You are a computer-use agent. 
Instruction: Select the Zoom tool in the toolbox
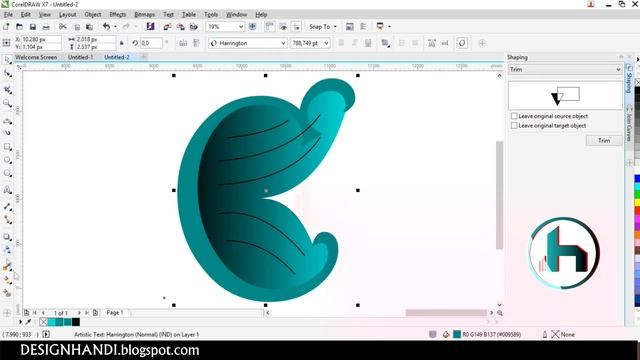pos(7,103)
